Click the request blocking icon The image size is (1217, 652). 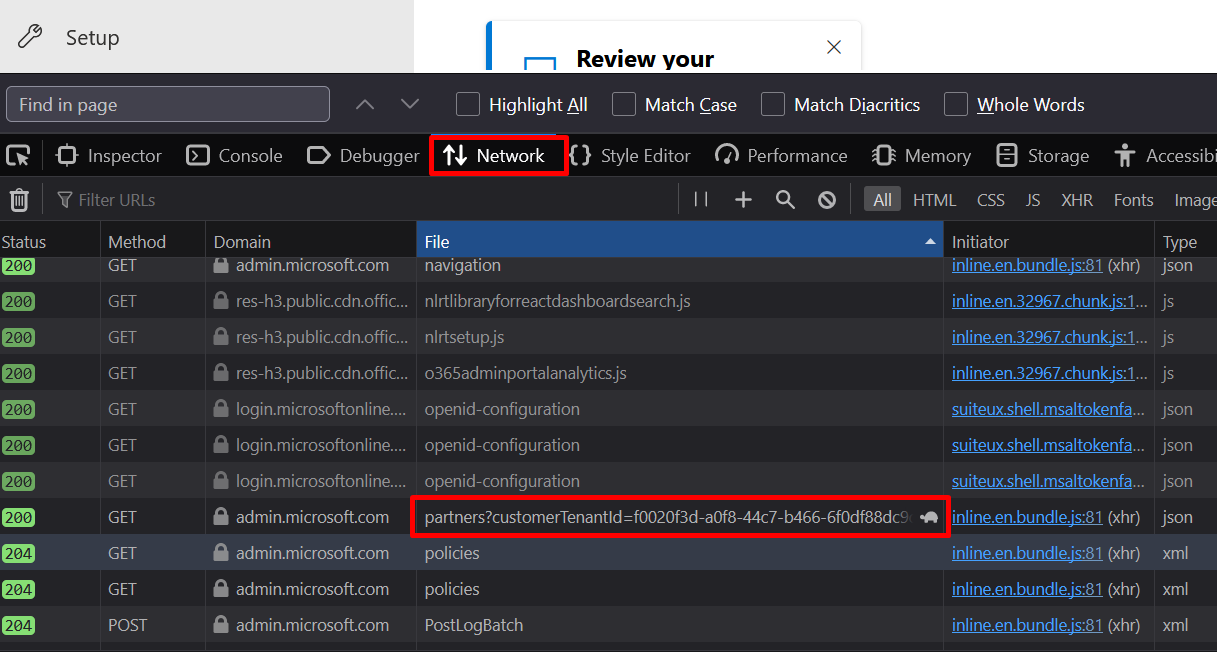(827, 200)
